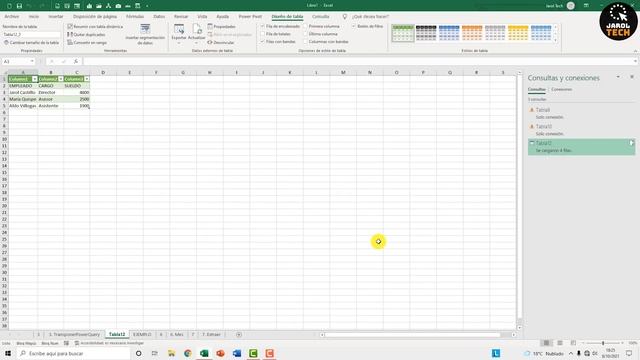
Task: Switch to the Insertar ribbon tab
Action: [56, 16]
